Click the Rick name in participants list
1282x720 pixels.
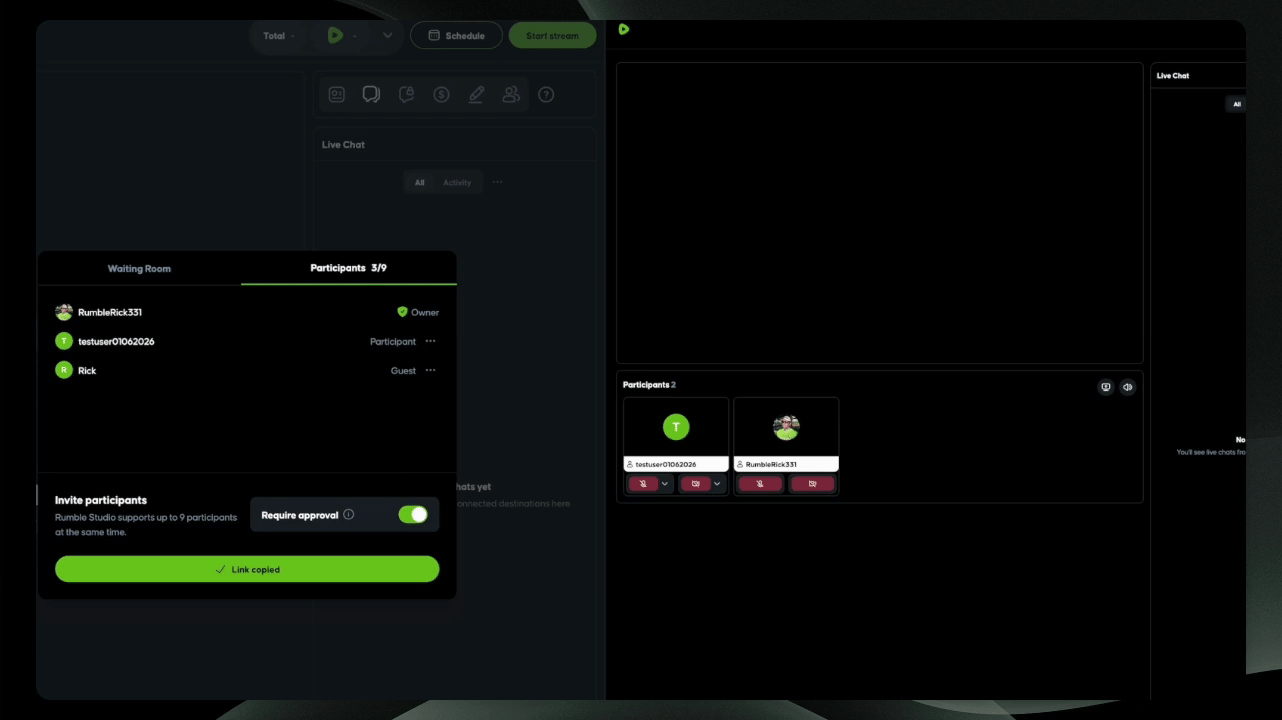click(87, 370)
